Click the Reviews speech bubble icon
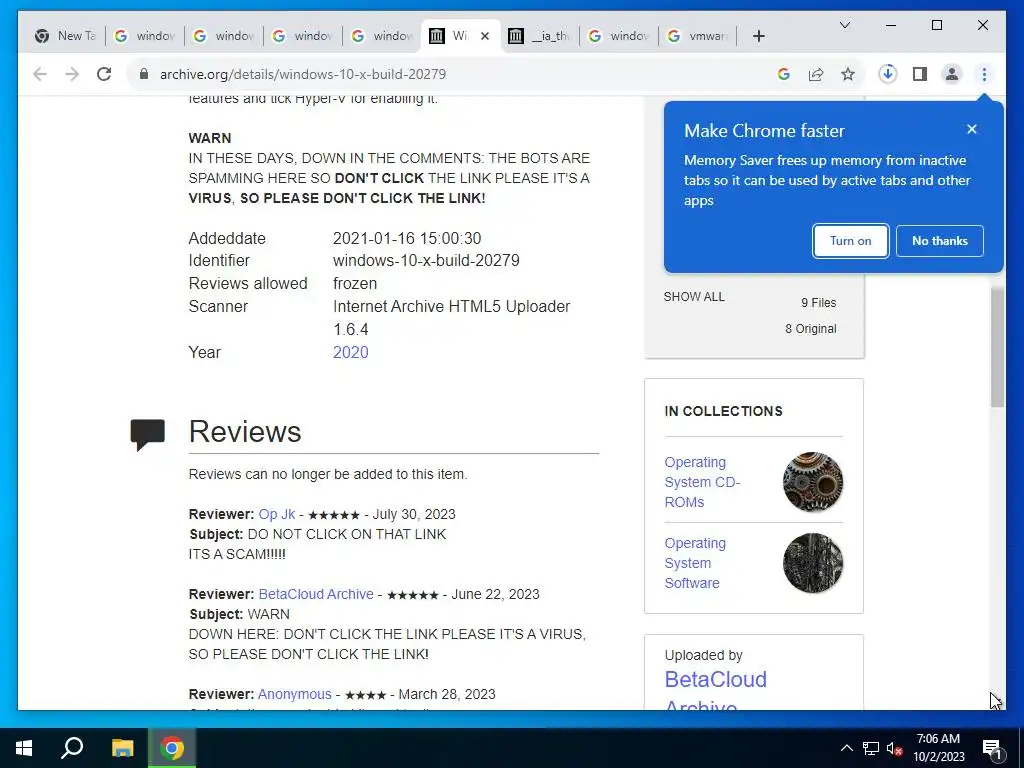Viewport: 1024px width, 768px height. (147, 434)
